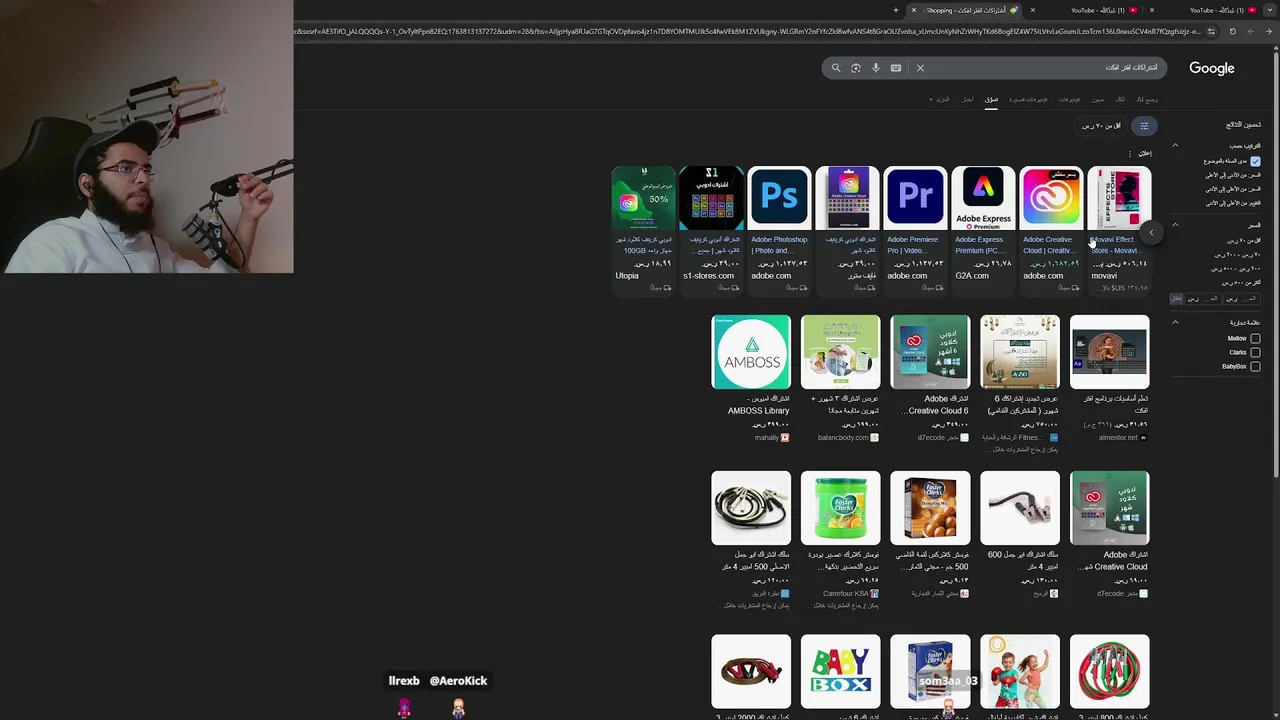Go back using the browser back arrow
The width and height of the screenshot is (1280, 720).
tap(1268, 31)
